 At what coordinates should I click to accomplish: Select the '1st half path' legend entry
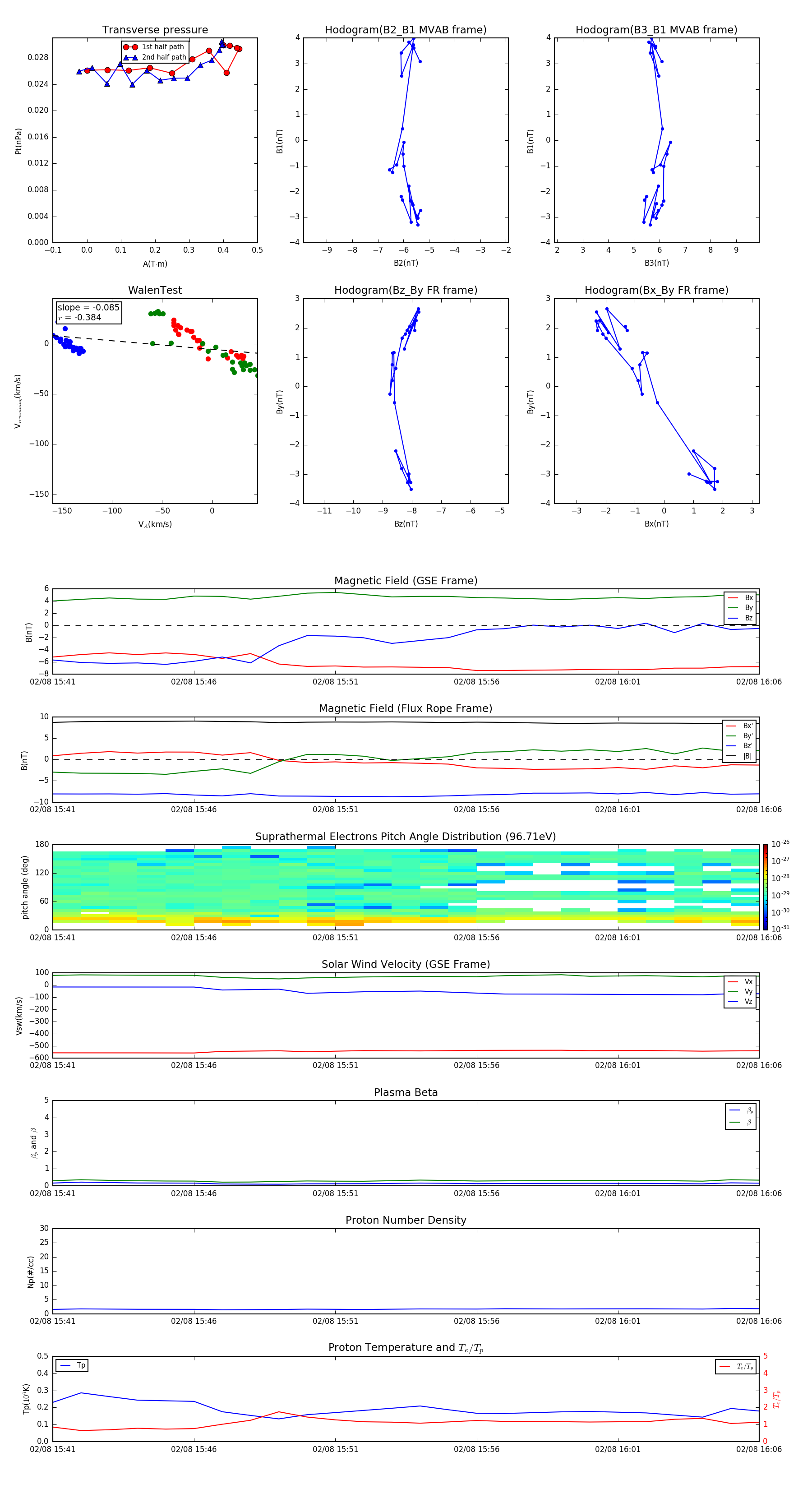click(154, 47)
